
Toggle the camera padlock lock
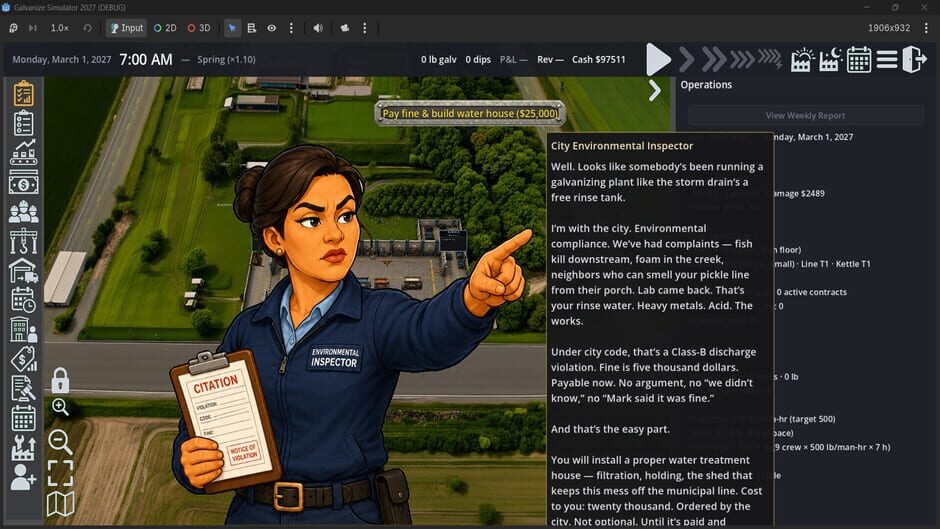tap(60, 380)
